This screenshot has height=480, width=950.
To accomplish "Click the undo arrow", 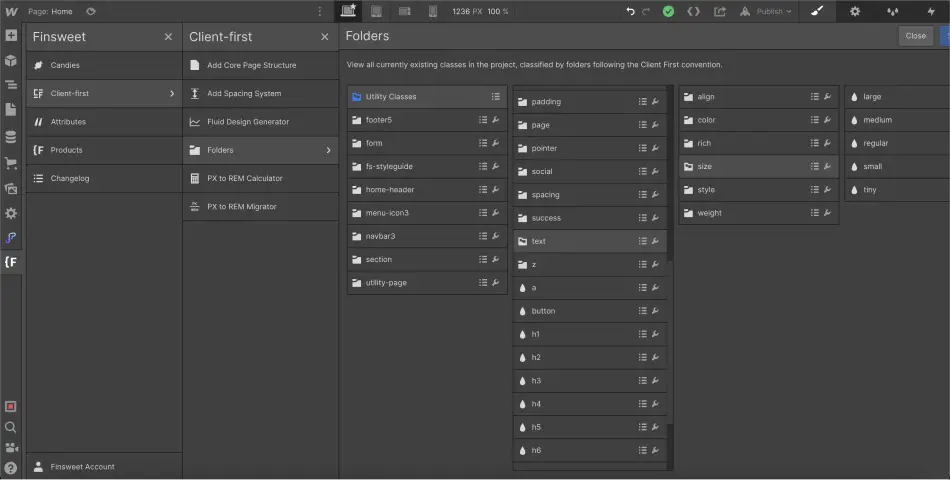I will tap(631, 11).
